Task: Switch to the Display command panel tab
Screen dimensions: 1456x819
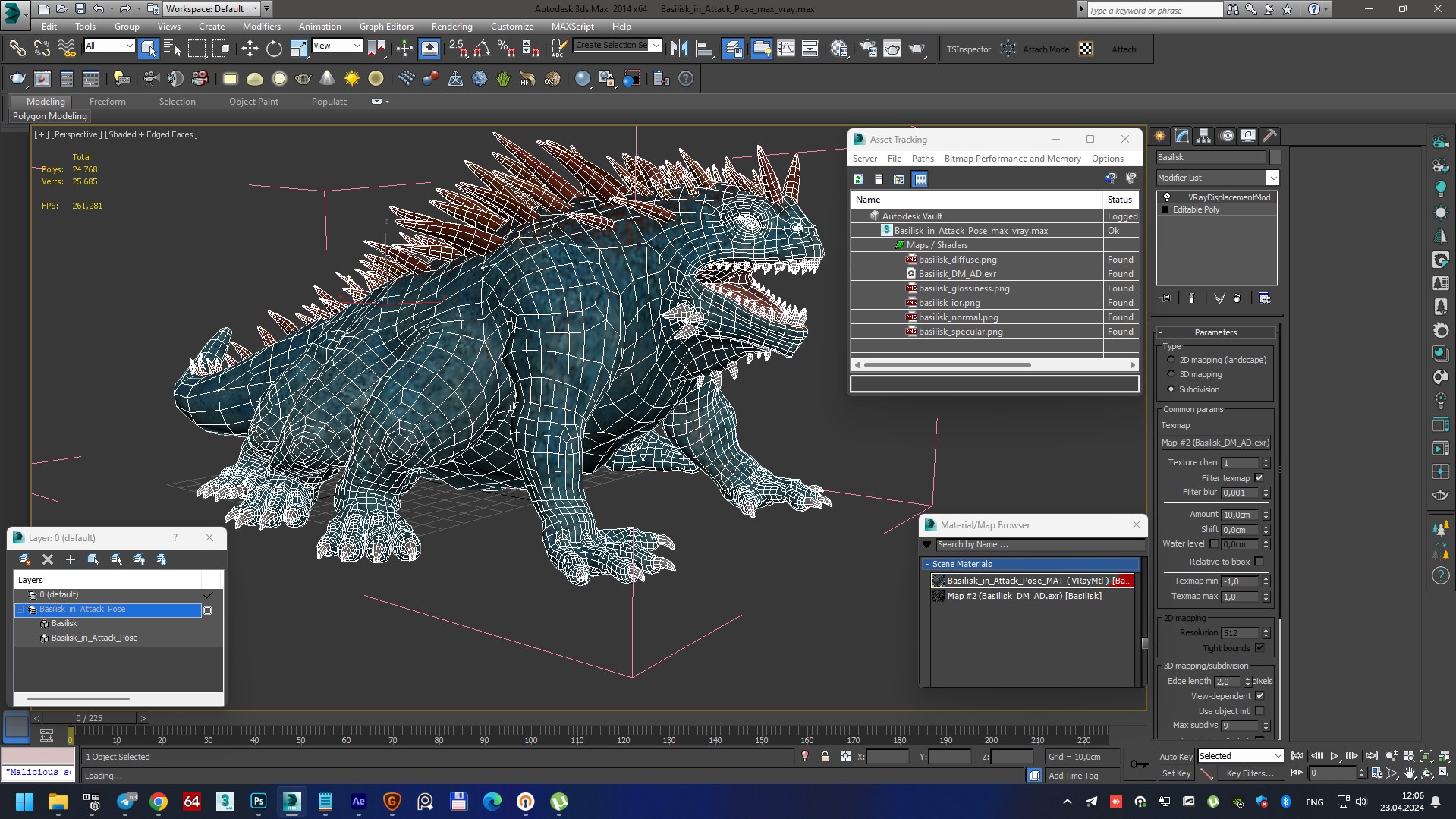Action: coord(1248,136)
